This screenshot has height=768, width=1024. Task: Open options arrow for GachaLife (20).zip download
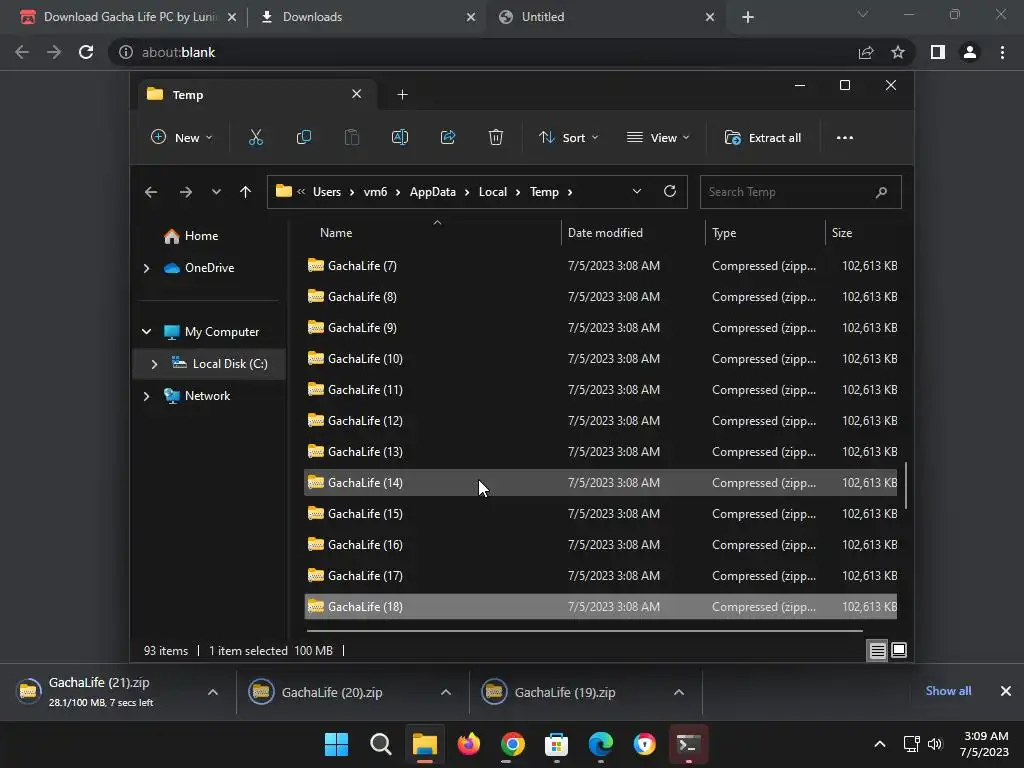click(446, 692)
